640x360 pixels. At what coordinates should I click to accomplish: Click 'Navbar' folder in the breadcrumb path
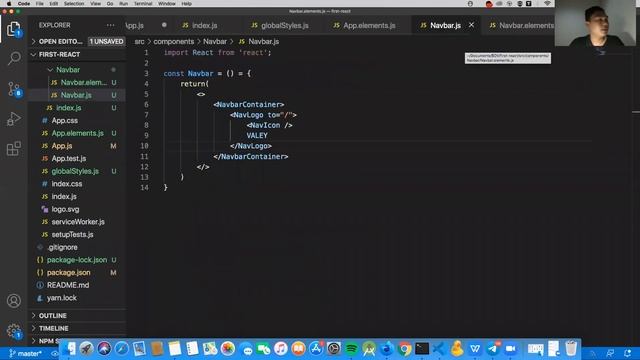click(215, 42)
